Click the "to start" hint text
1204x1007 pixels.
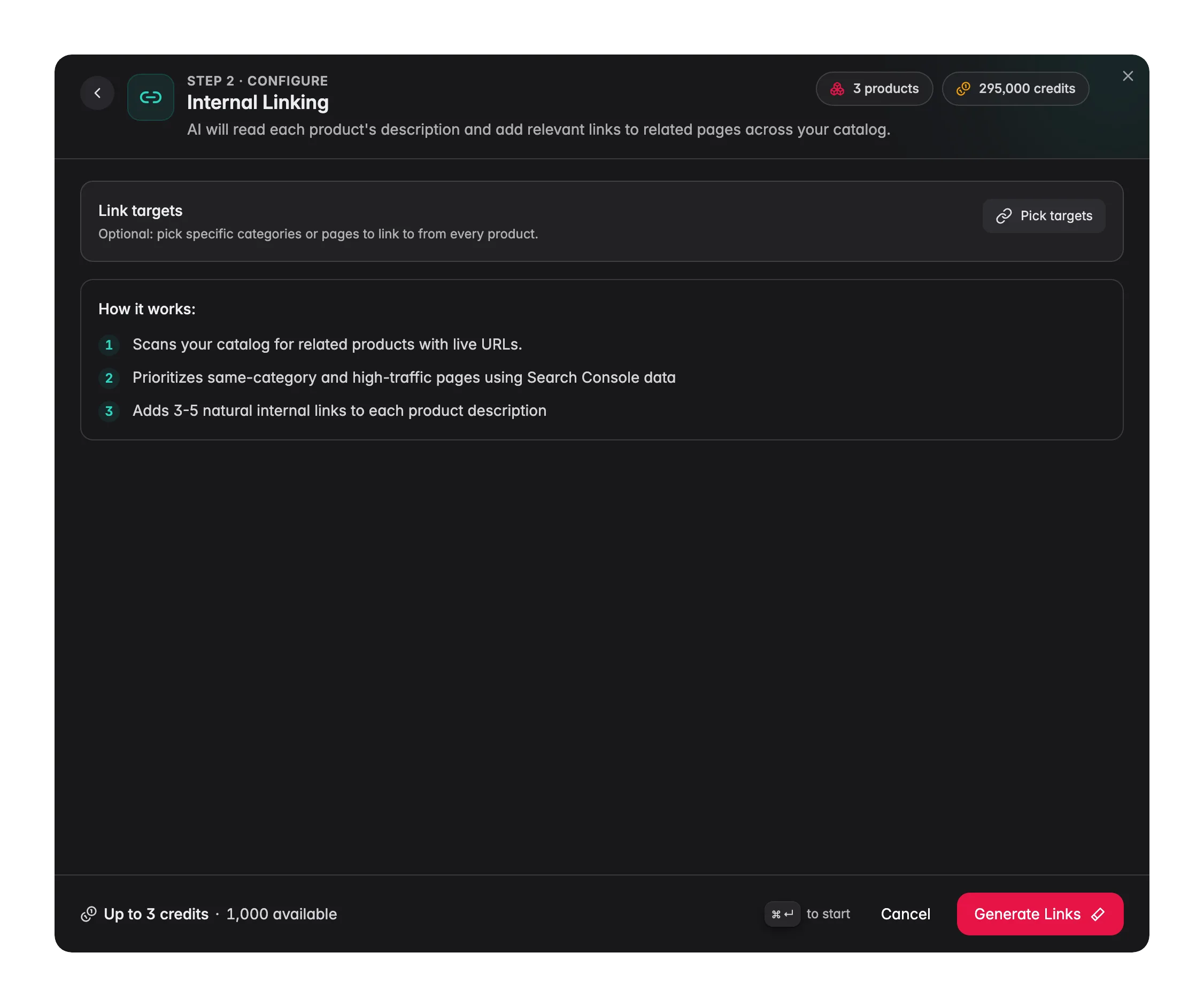(828, 913)
